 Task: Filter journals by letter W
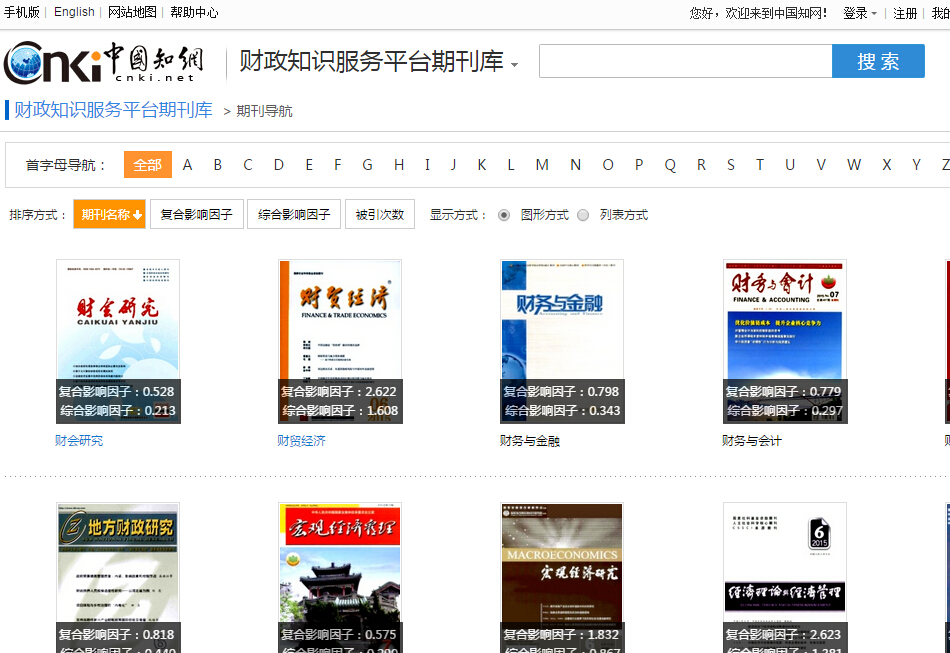[854, 165]
